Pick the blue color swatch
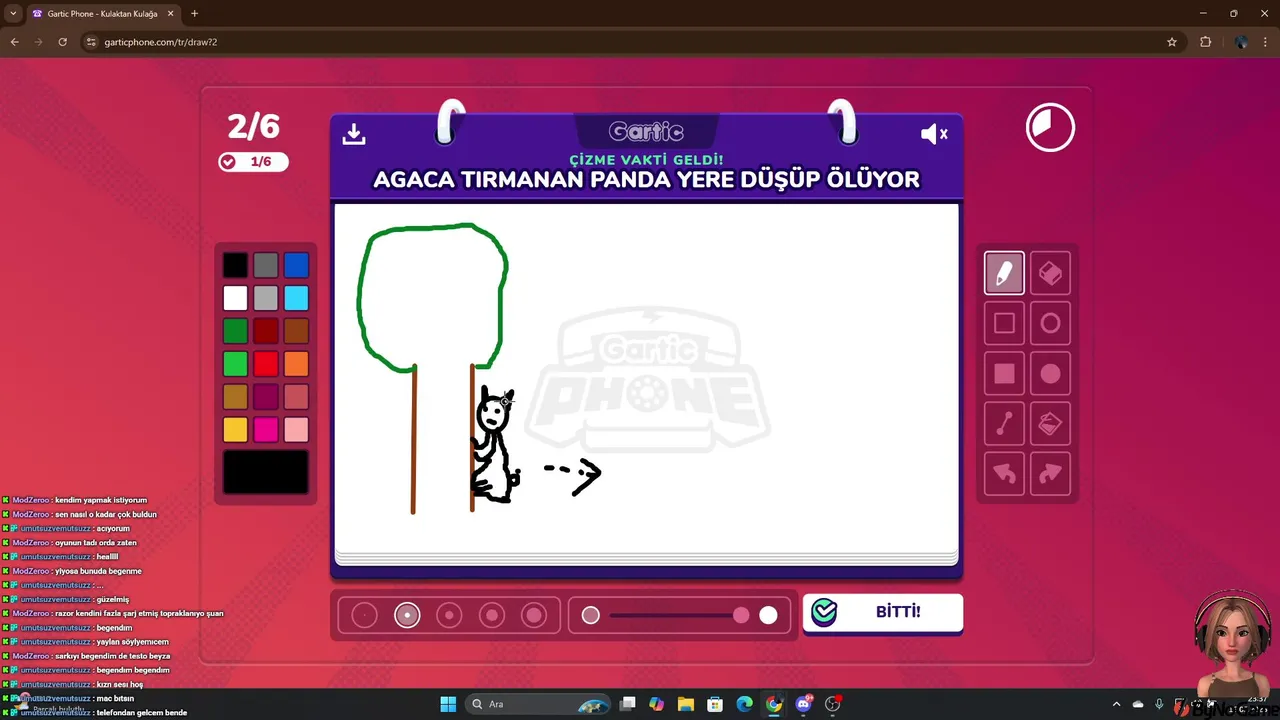 click(296, 265)
